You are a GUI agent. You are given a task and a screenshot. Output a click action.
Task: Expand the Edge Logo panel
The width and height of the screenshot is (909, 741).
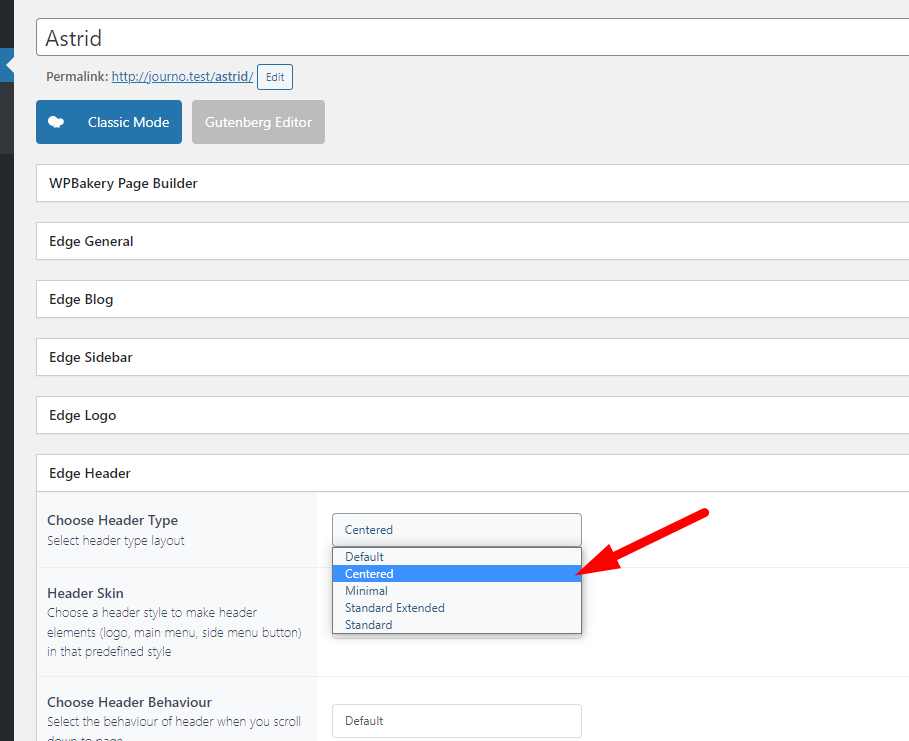472,415
